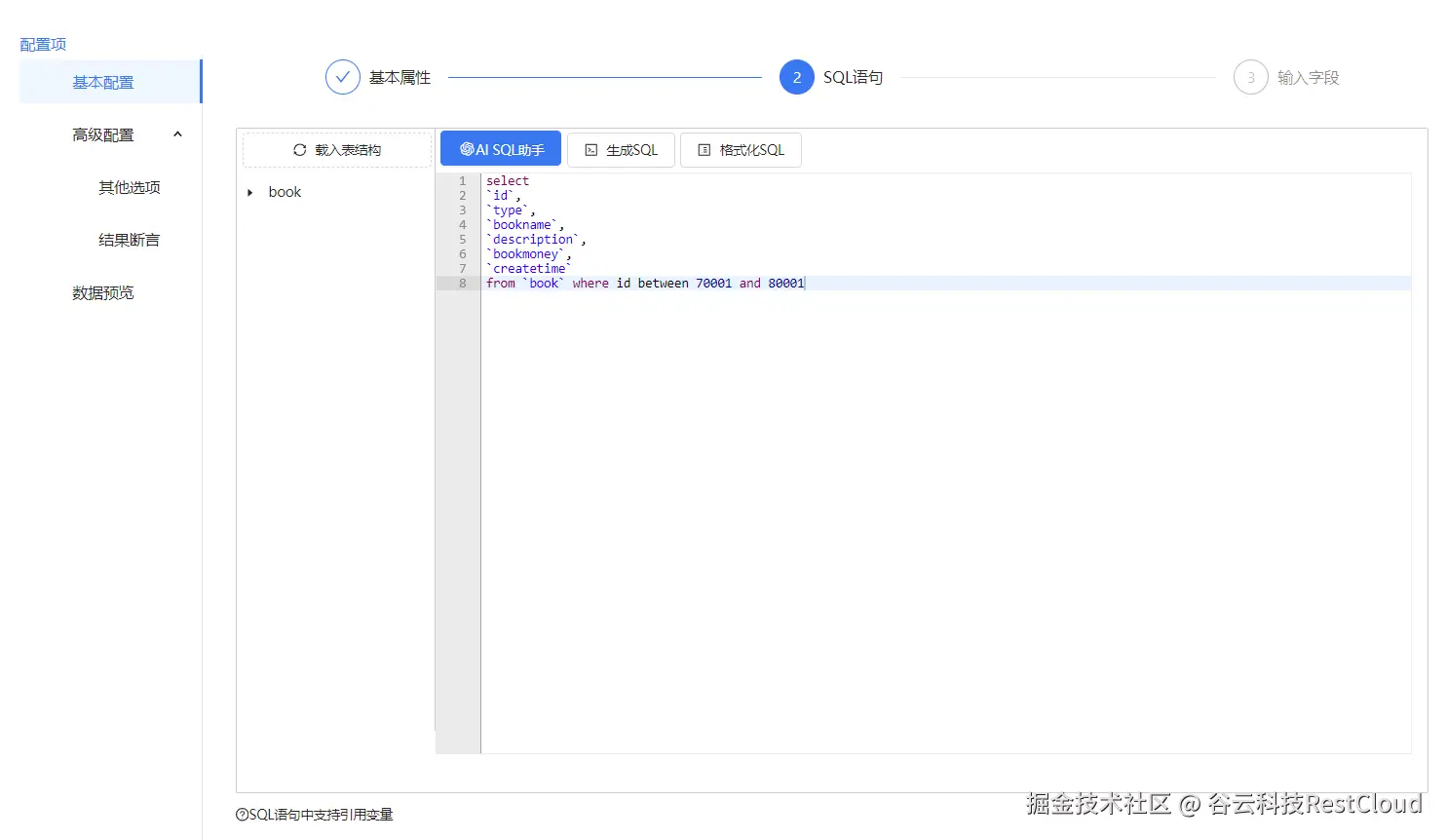Click the between keyword in SQL
1446x840 pixels.
pos(664,284)
